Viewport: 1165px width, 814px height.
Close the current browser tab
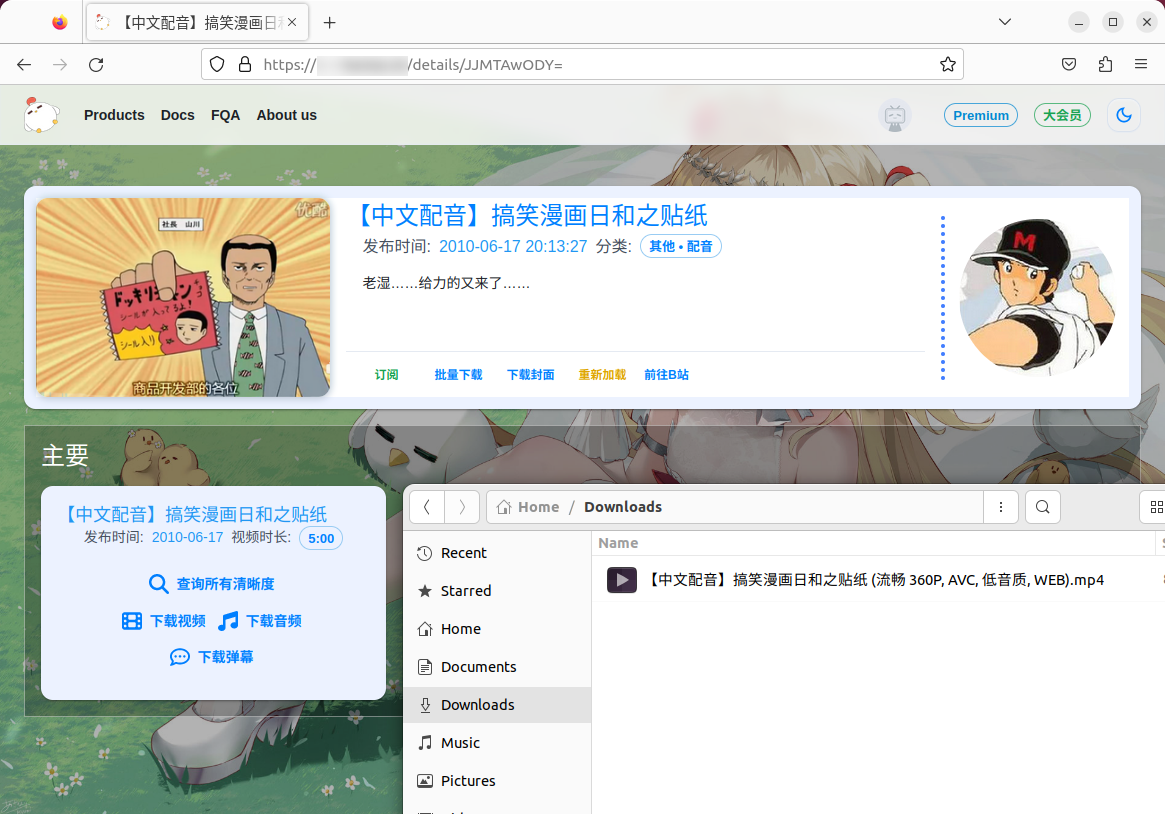pyautogui.click(x=292, y=22)
